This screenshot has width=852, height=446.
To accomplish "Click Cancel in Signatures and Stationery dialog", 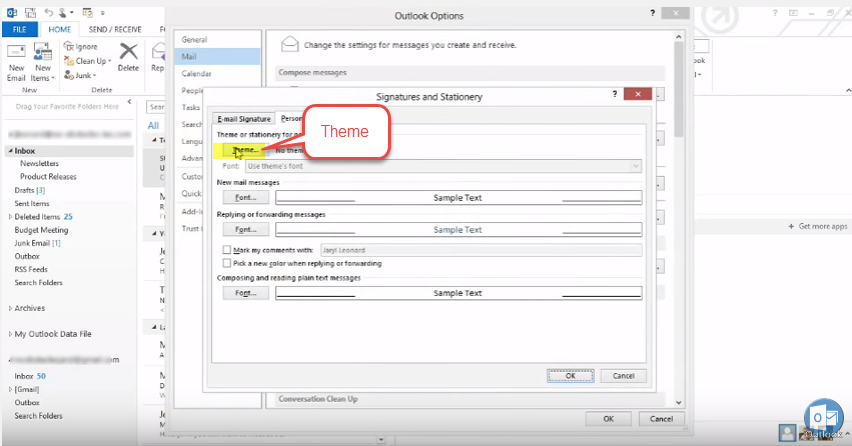I will [623, 376].
